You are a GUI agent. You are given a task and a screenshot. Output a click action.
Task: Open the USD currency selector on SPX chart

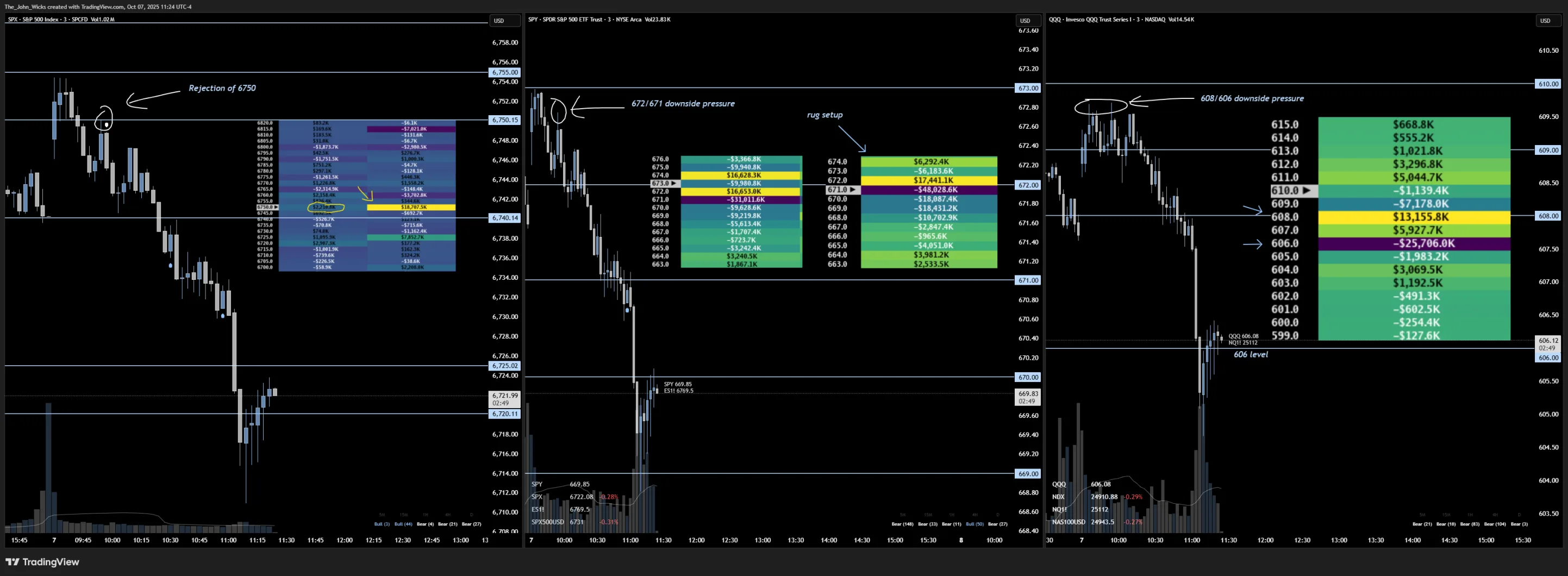tap(504, 21)
